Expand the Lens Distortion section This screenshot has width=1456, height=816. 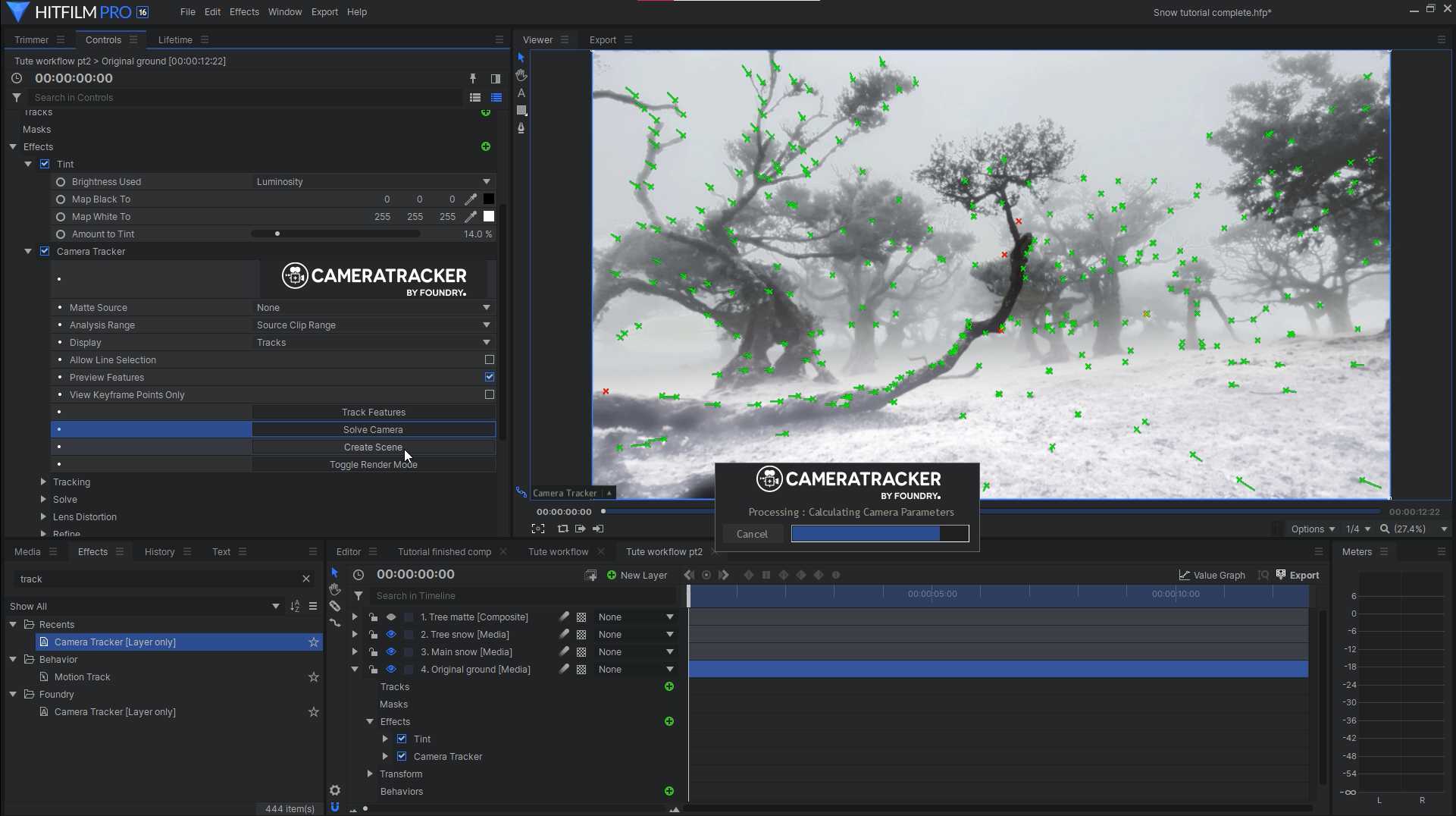pos(43,517)
